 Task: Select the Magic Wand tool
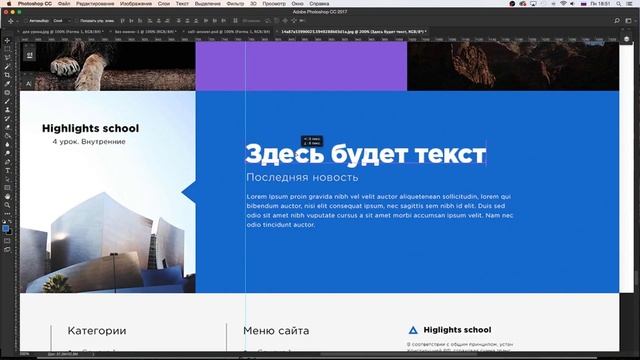[x=7, y=66]
